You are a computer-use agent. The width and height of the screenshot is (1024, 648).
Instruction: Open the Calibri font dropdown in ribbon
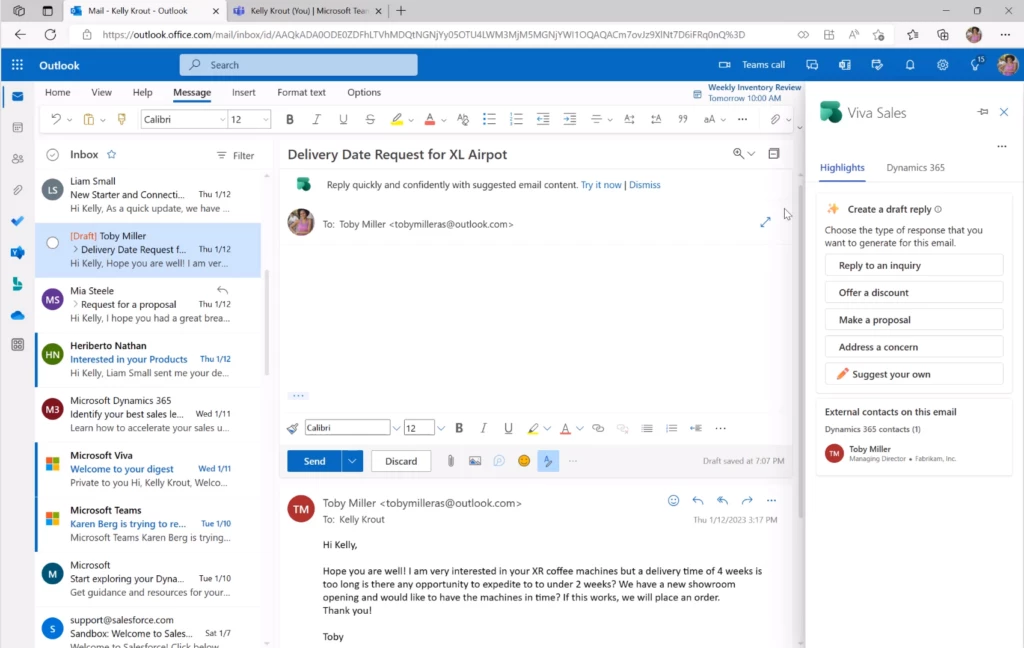[x=222, y=119]
